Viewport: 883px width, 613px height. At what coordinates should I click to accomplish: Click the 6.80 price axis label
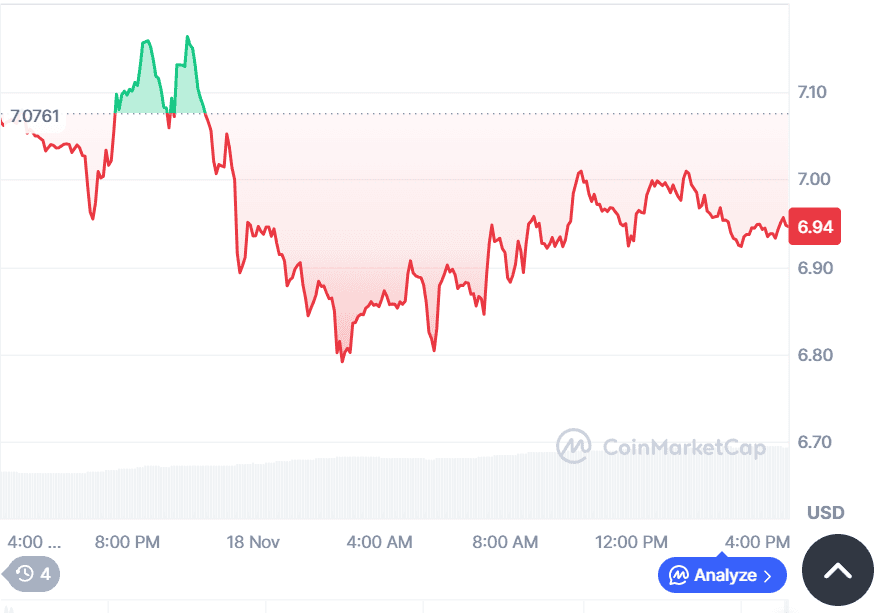815,355
